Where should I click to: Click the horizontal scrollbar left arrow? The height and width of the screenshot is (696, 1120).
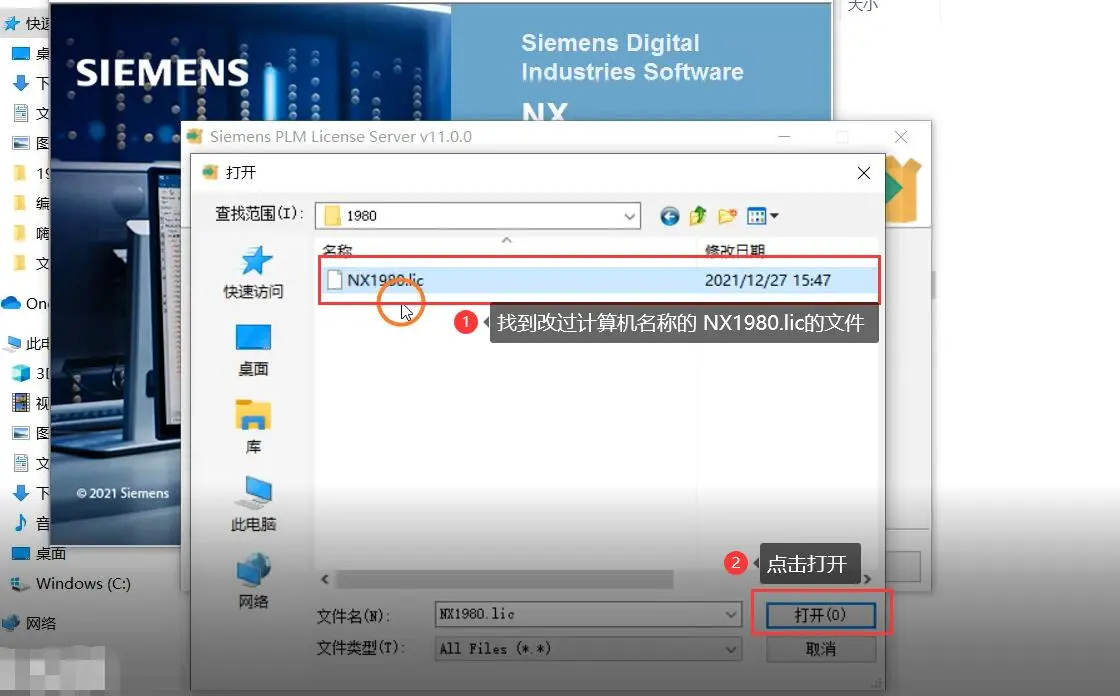point(325,579)
